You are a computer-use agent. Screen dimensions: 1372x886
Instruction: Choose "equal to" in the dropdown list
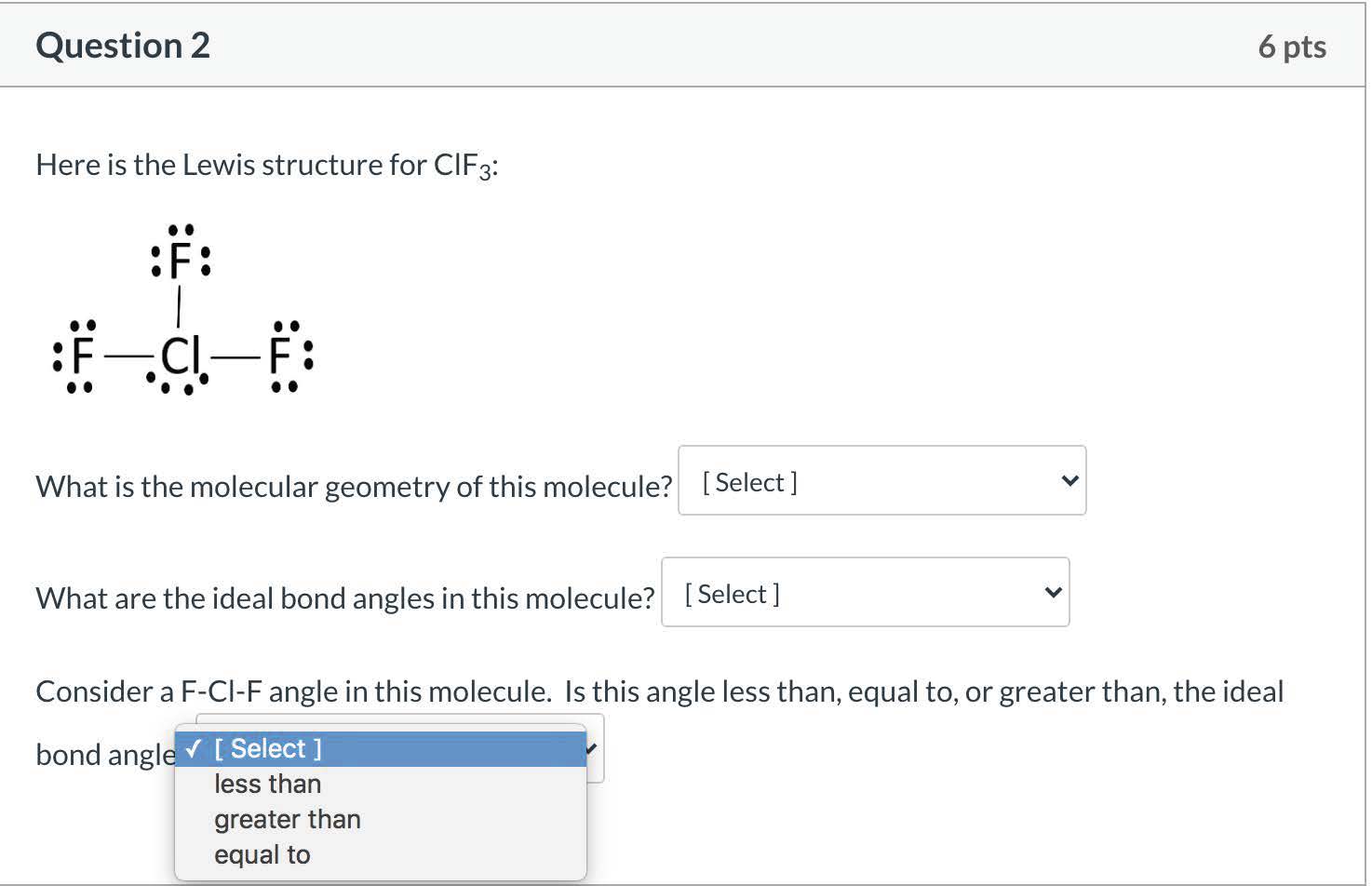pyautogui.click(x=262, y=855)
